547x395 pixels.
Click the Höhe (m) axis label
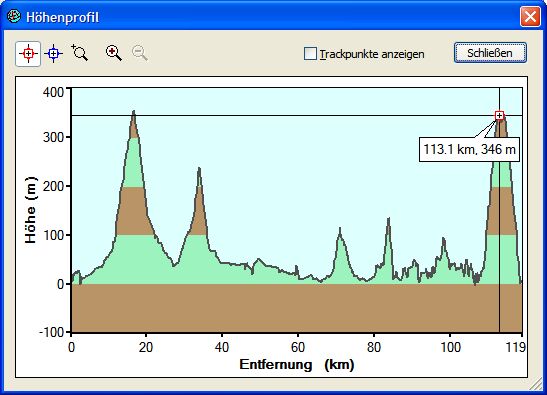click(x=31, y=210)
